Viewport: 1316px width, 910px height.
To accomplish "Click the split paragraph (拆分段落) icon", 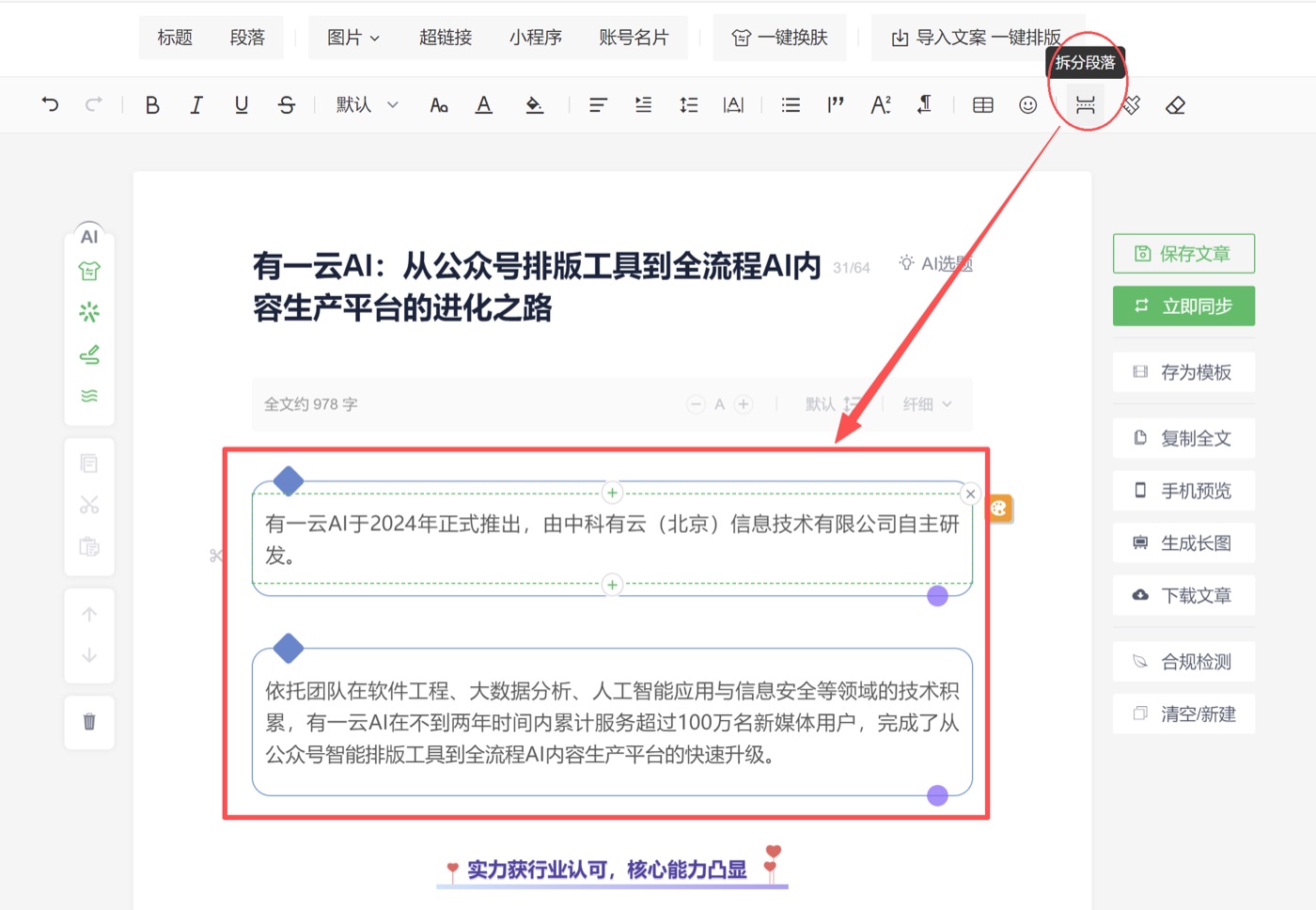I will point(1086,105).
